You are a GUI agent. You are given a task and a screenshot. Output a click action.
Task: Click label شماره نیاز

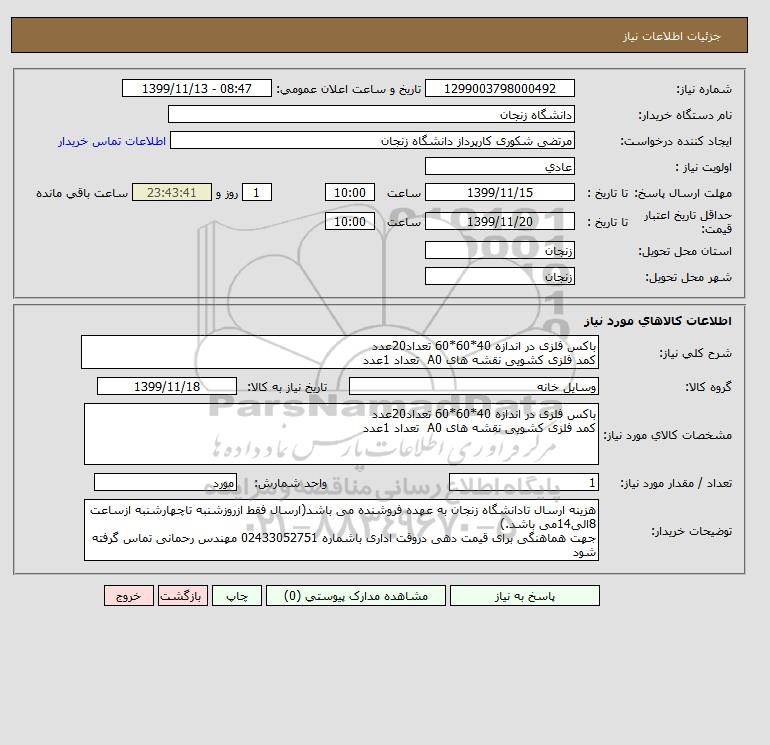tap(704, 89)
